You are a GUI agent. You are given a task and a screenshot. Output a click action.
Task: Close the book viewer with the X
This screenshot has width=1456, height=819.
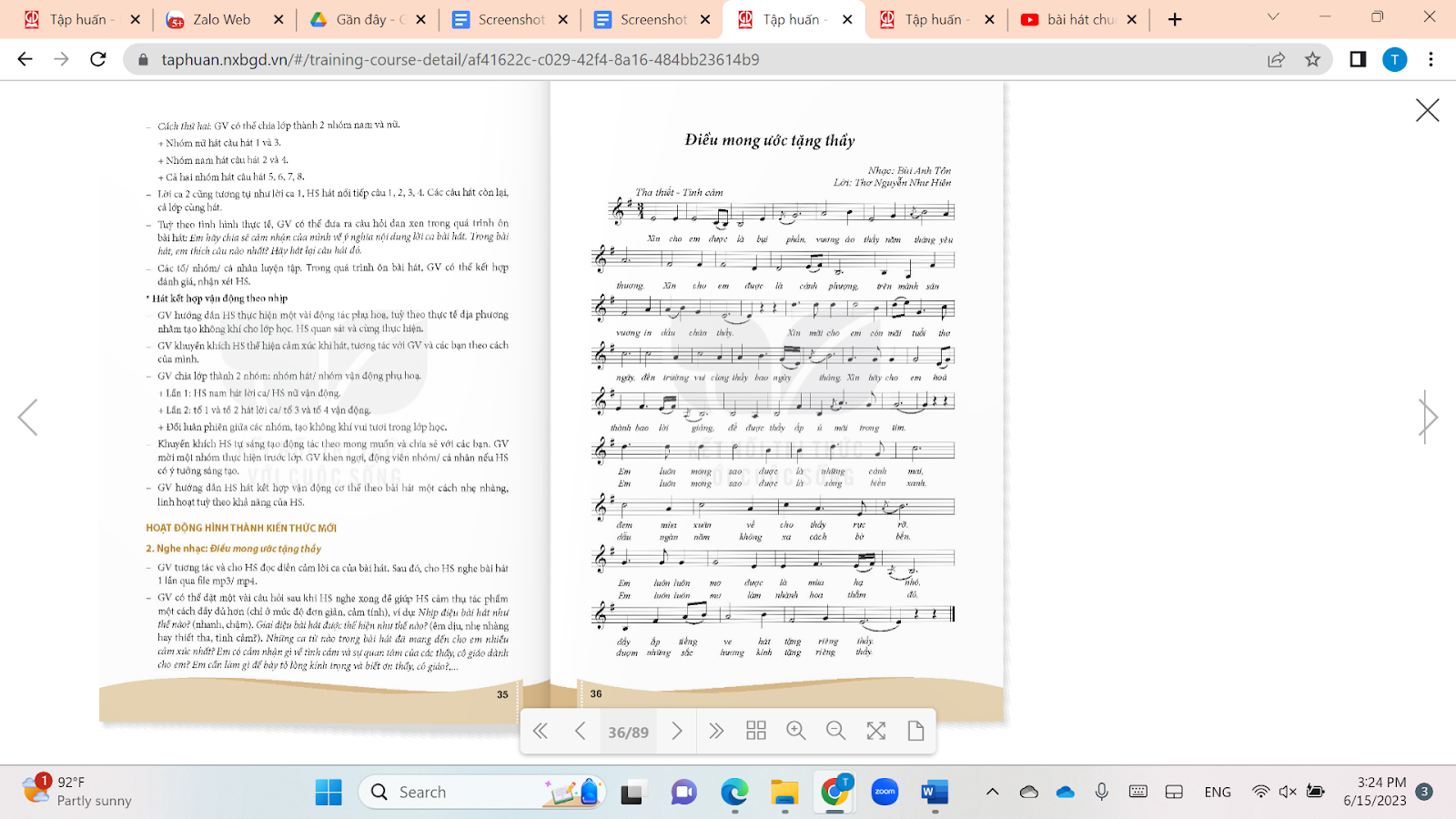coord(1427,110)
